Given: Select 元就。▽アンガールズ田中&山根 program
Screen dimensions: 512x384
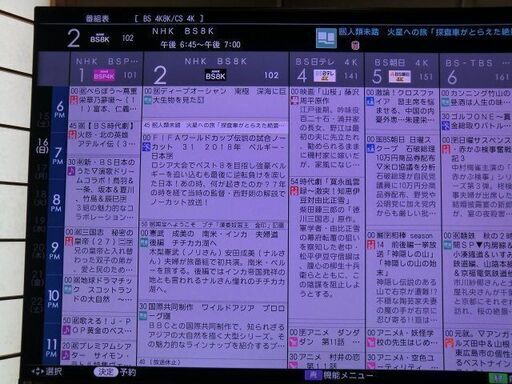Looking at the screenshot, I should click(x=478, y=349).
